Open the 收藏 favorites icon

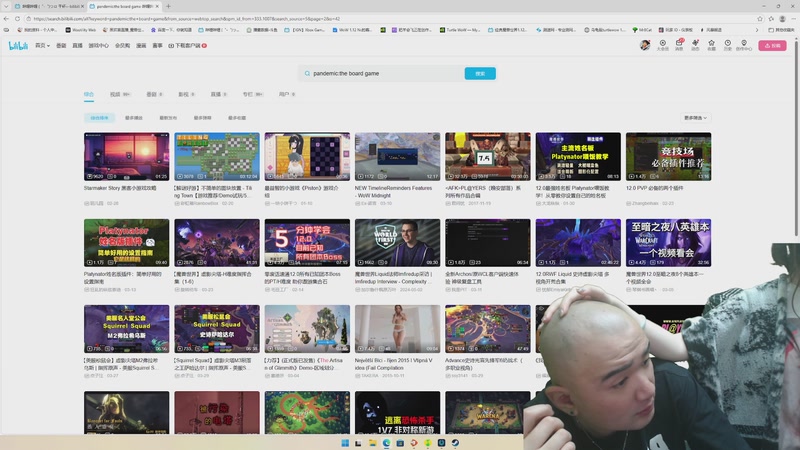click(711, 45)
